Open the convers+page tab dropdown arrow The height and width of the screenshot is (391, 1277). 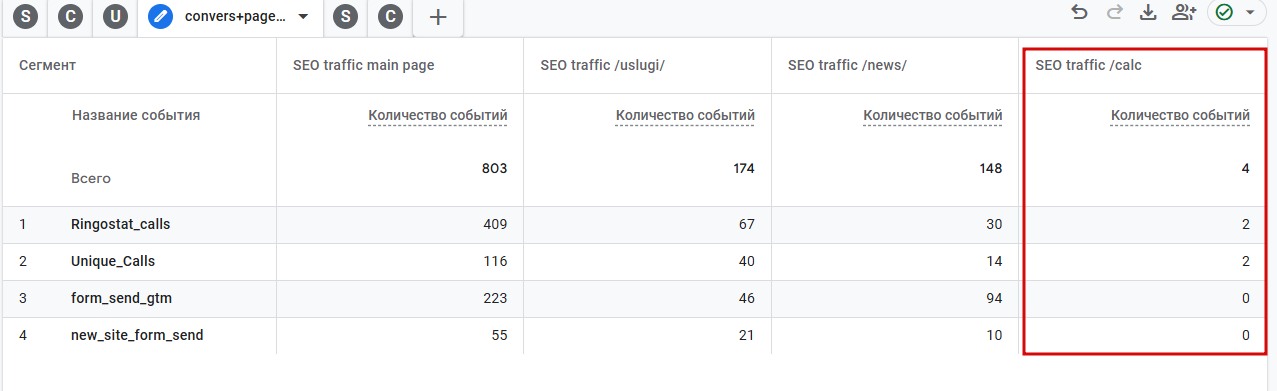pos(303,16)
